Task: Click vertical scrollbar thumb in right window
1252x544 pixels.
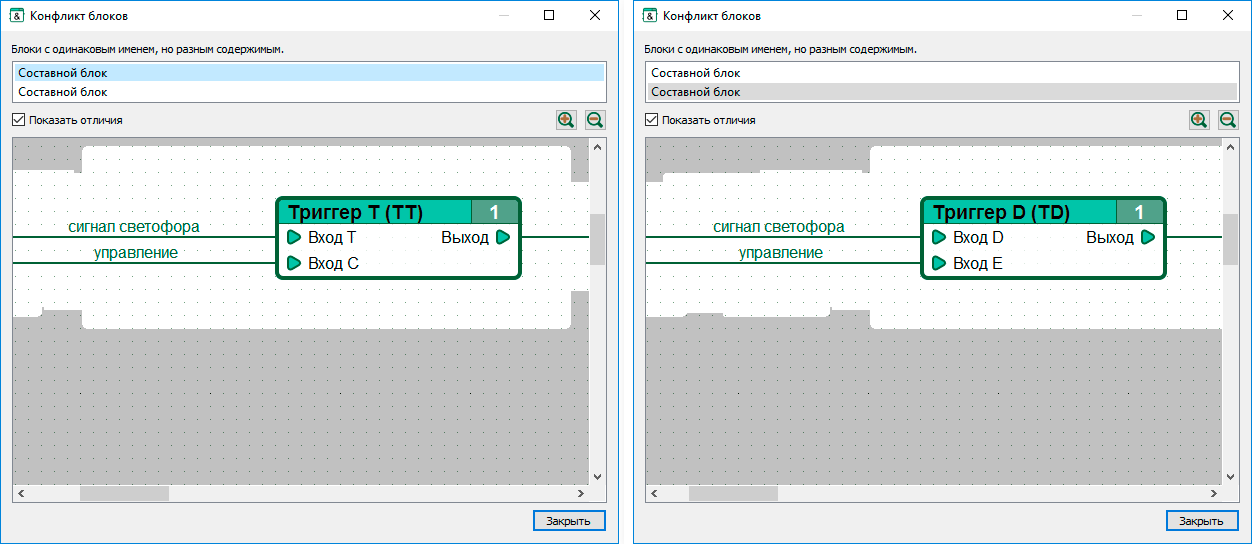Action: [x=1231, y=239]
